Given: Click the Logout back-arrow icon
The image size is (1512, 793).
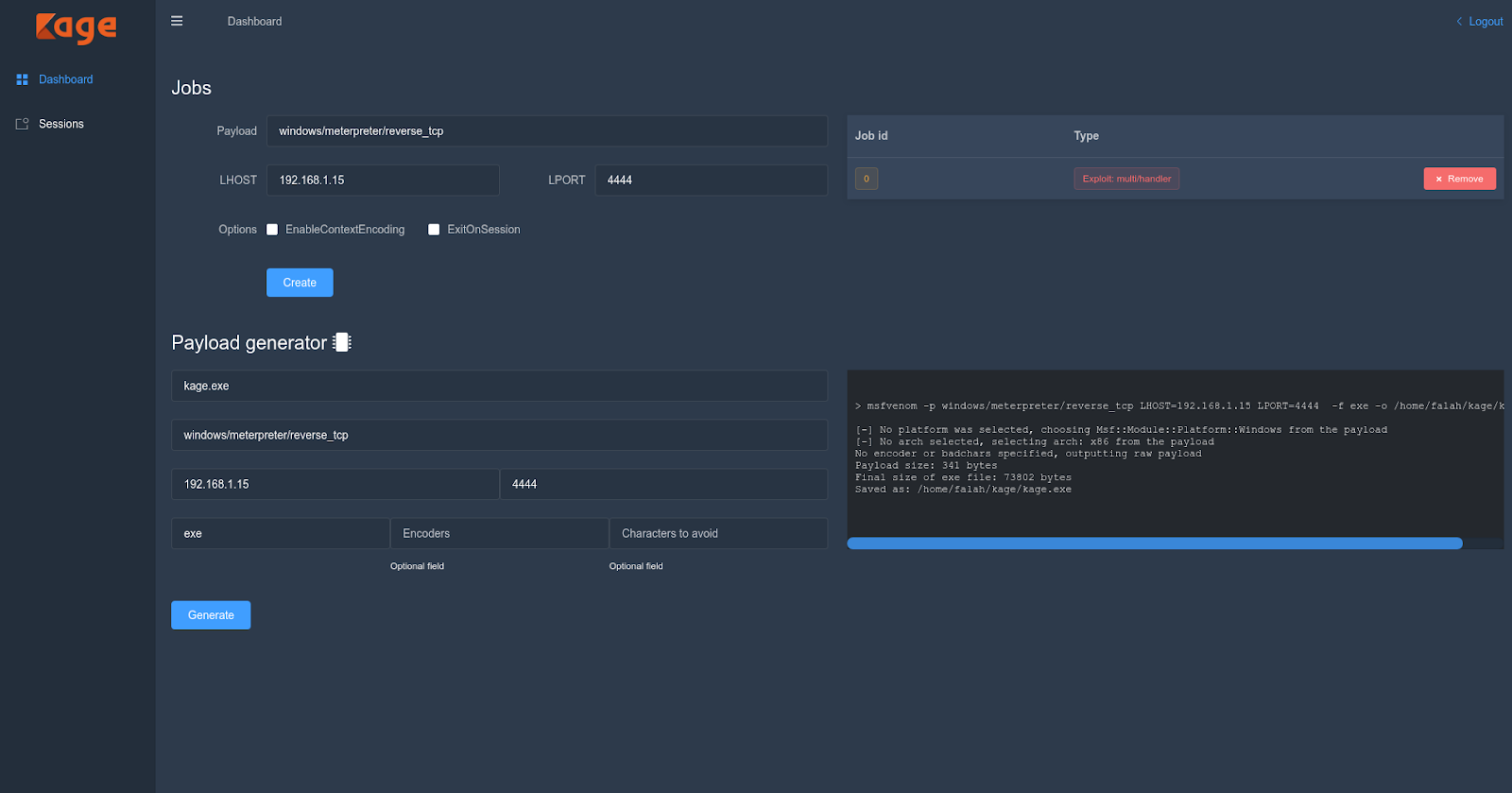Looking at the screenshot, I should tap(1459, 22).
